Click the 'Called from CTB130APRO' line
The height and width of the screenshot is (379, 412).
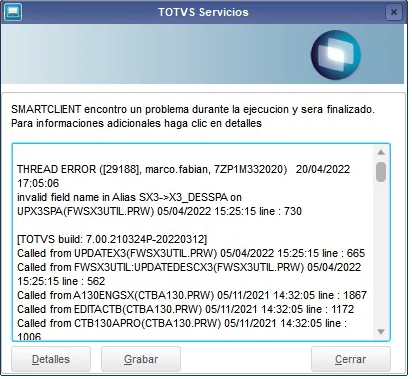coord(182,323)
